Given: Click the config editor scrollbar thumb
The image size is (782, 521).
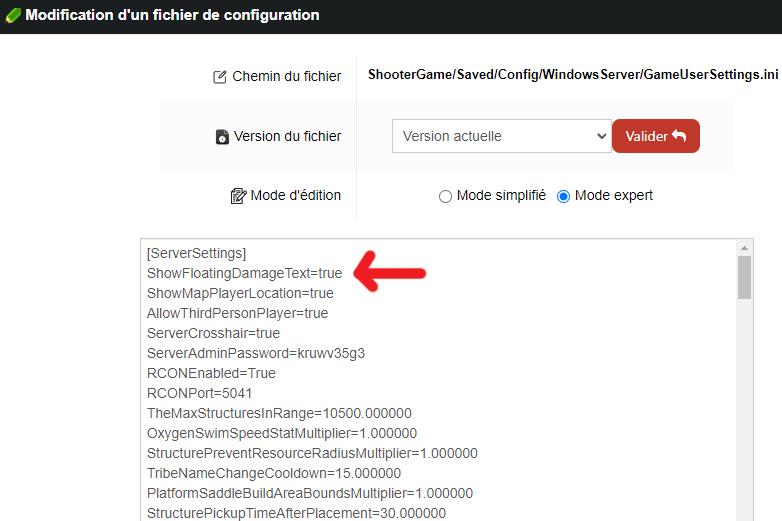Looking at the screenshot, I should point(744,277).
